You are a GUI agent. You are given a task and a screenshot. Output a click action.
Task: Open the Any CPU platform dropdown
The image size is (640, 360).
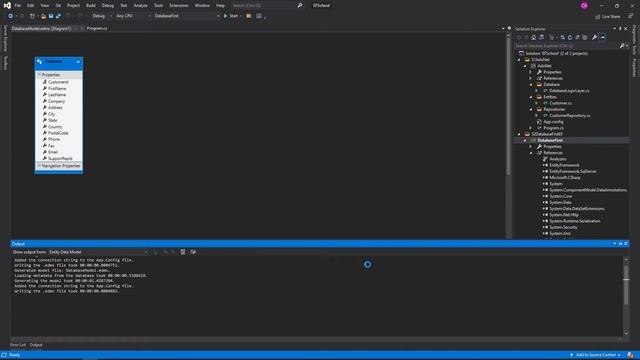pyautogui.click(x=133, y=16)
